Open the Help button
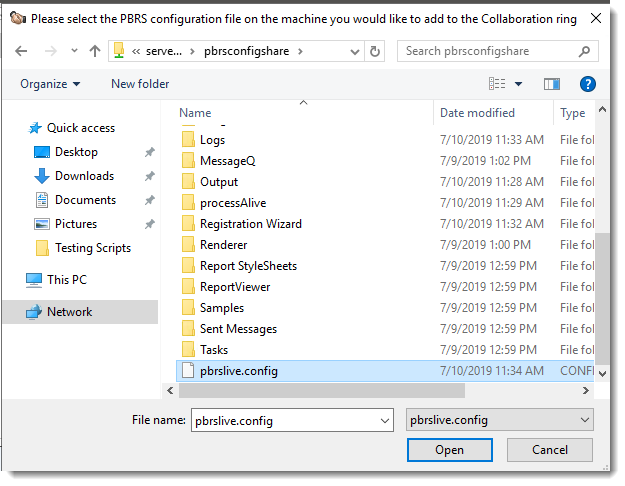 point(588,84)
